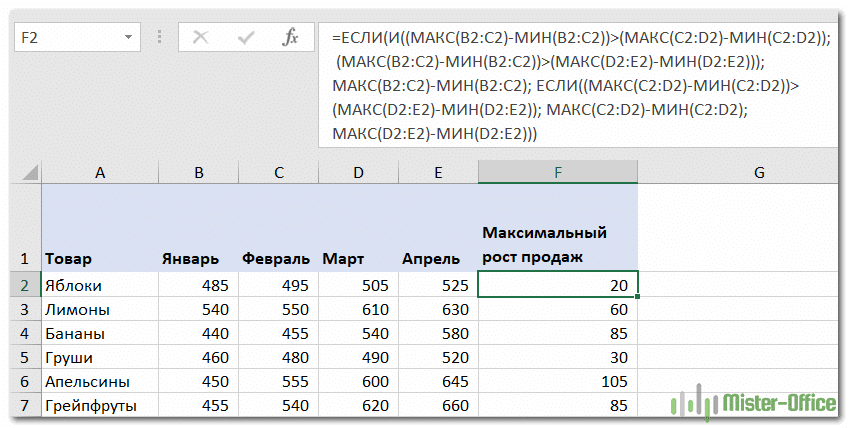Select the Февраль column title cell
The height and width of the screenshot is (428, 849).
coord(278,258)
